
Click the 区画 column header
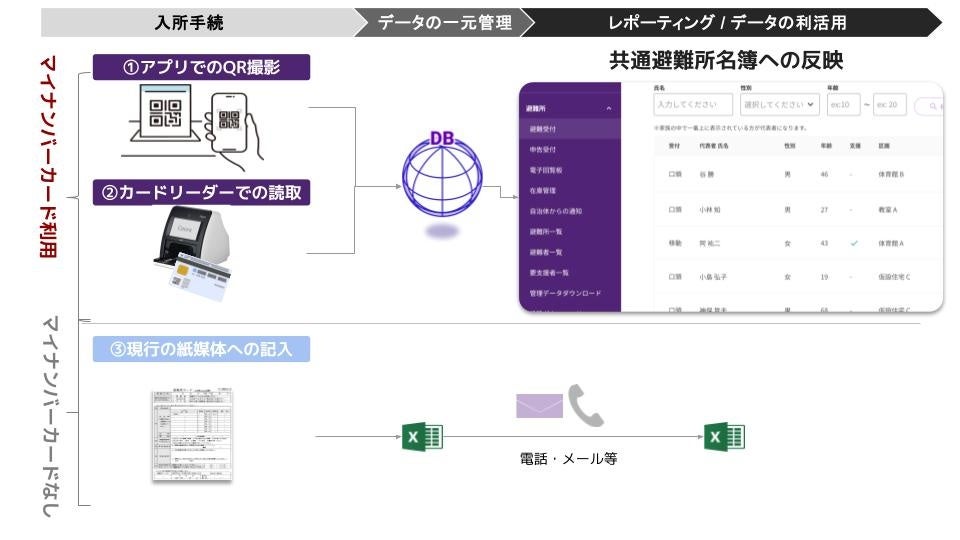point(884,146)
